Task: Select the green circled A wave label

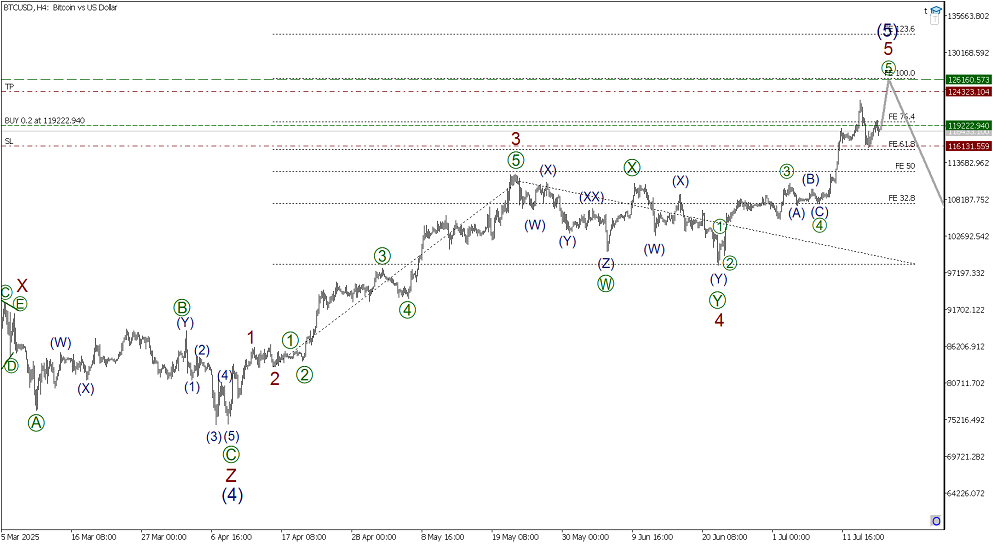Action: 36,423
